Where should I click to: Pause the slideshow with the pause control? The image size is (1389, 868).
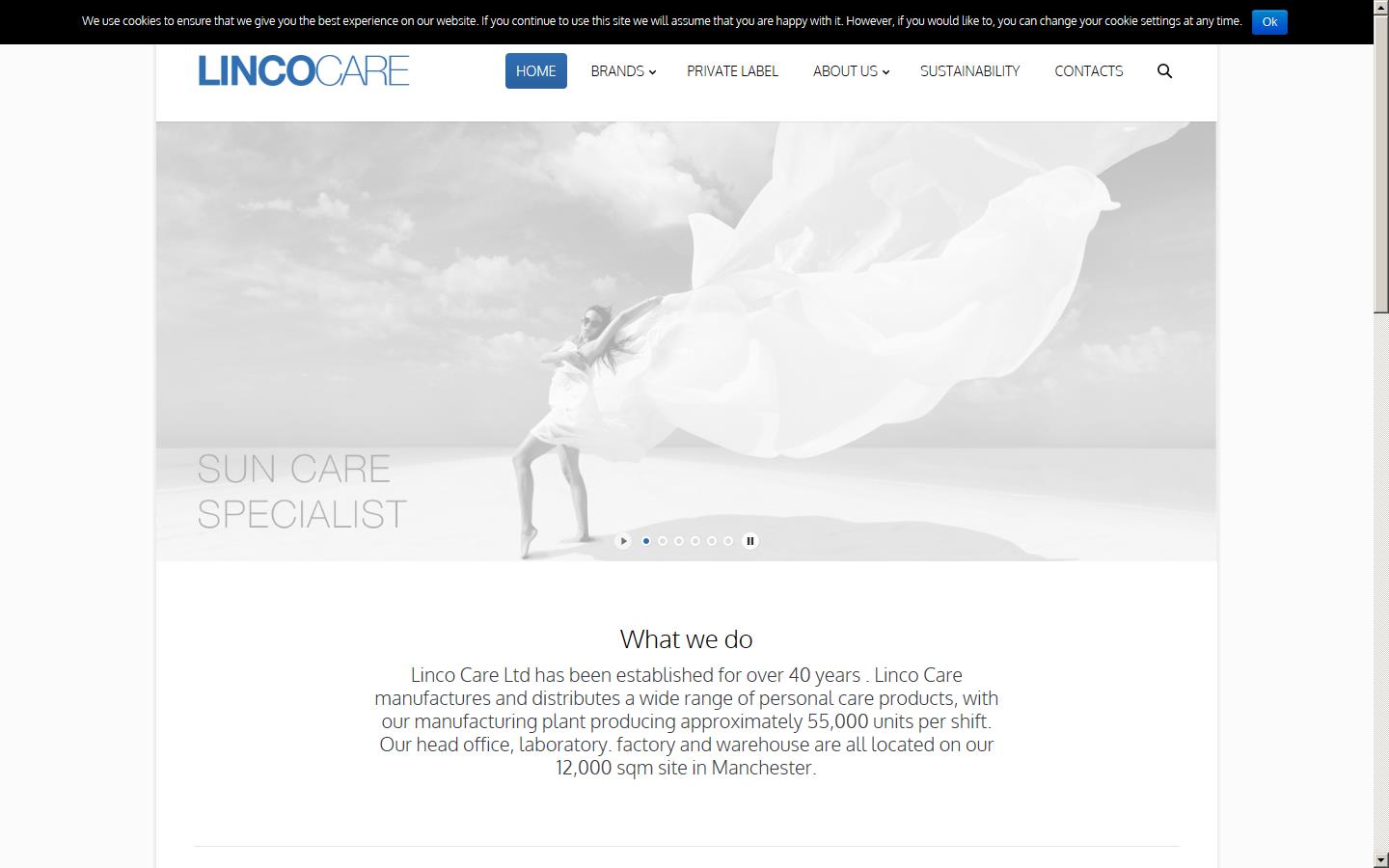coord(750,541)
